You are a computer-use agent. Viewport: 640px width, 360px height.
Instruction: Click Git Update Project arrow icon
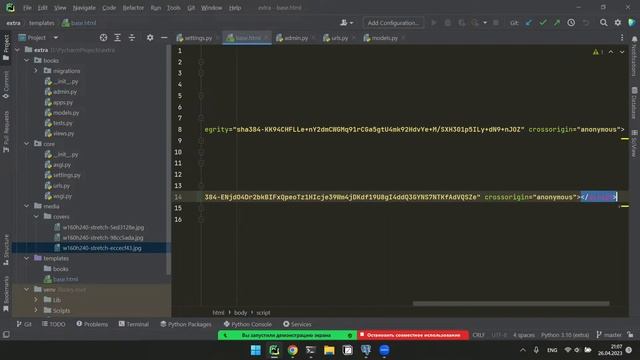[529, 23]
